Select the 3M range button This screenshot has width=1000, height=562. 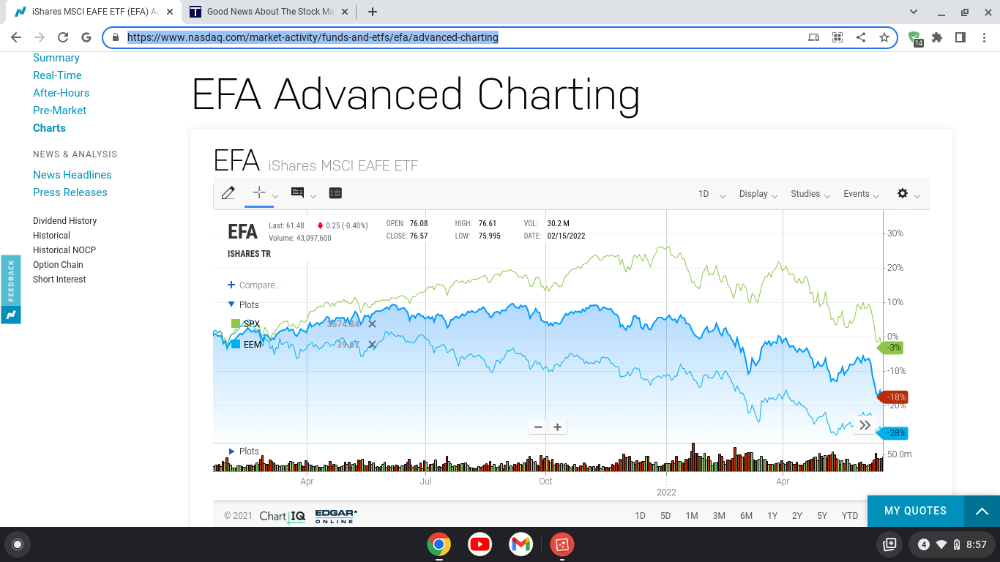(x=719, y=515)
